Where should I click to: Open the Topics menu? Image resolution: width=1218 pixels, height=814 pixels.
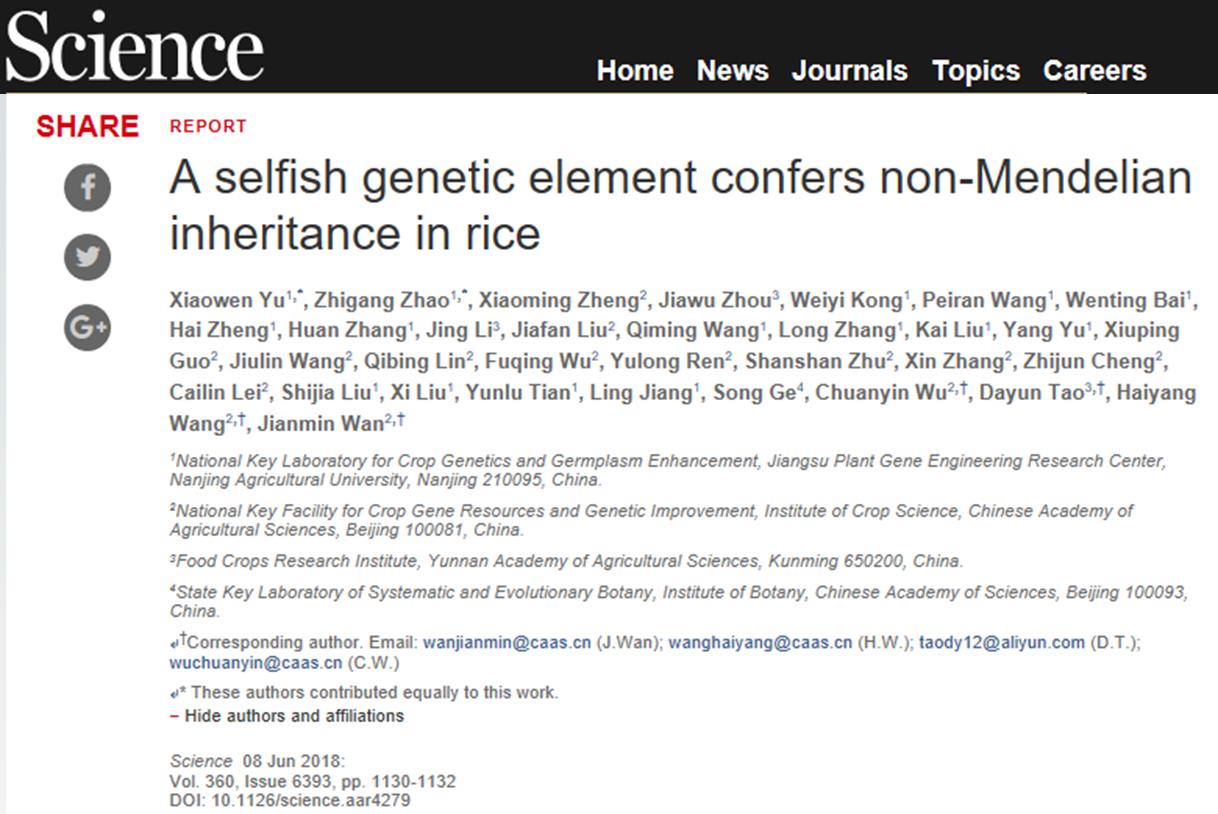(976, 71)
